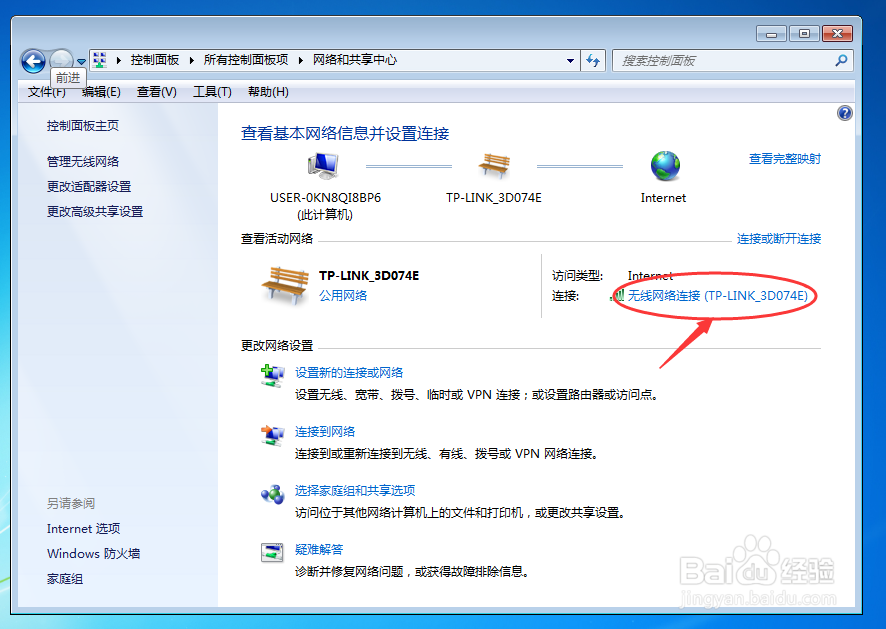Open 家庭组 in sidebar
The height and width of the screenshot is (629, 886).
[65, 579]
